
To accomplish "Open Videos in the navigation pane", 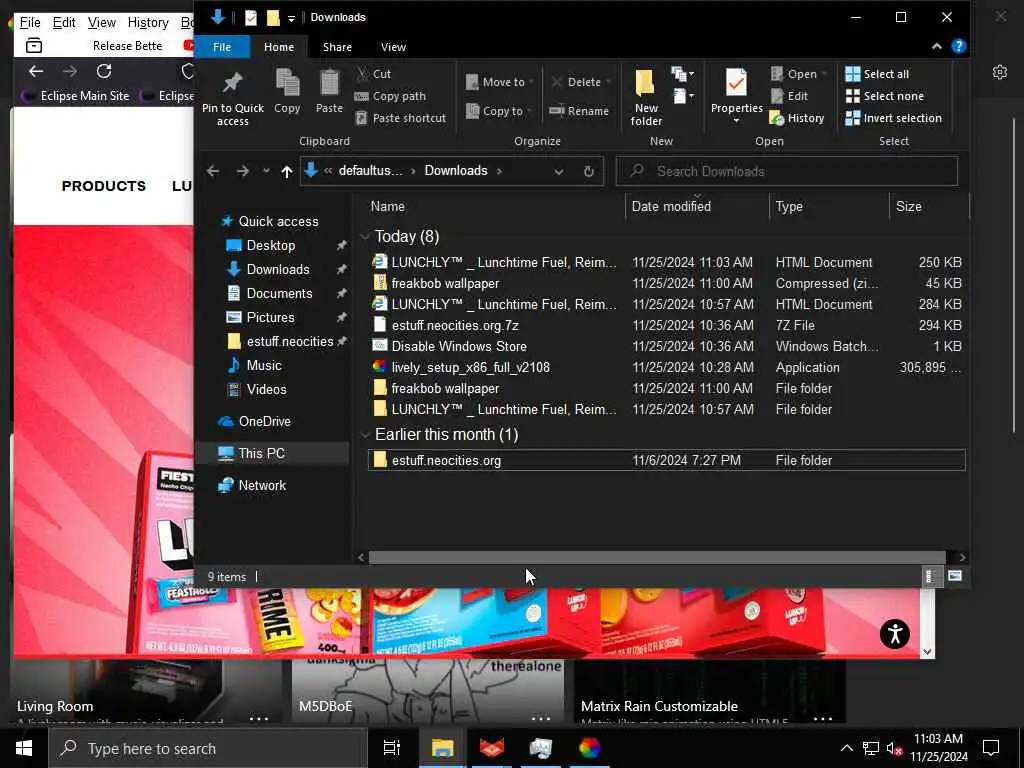I will 266,390.
